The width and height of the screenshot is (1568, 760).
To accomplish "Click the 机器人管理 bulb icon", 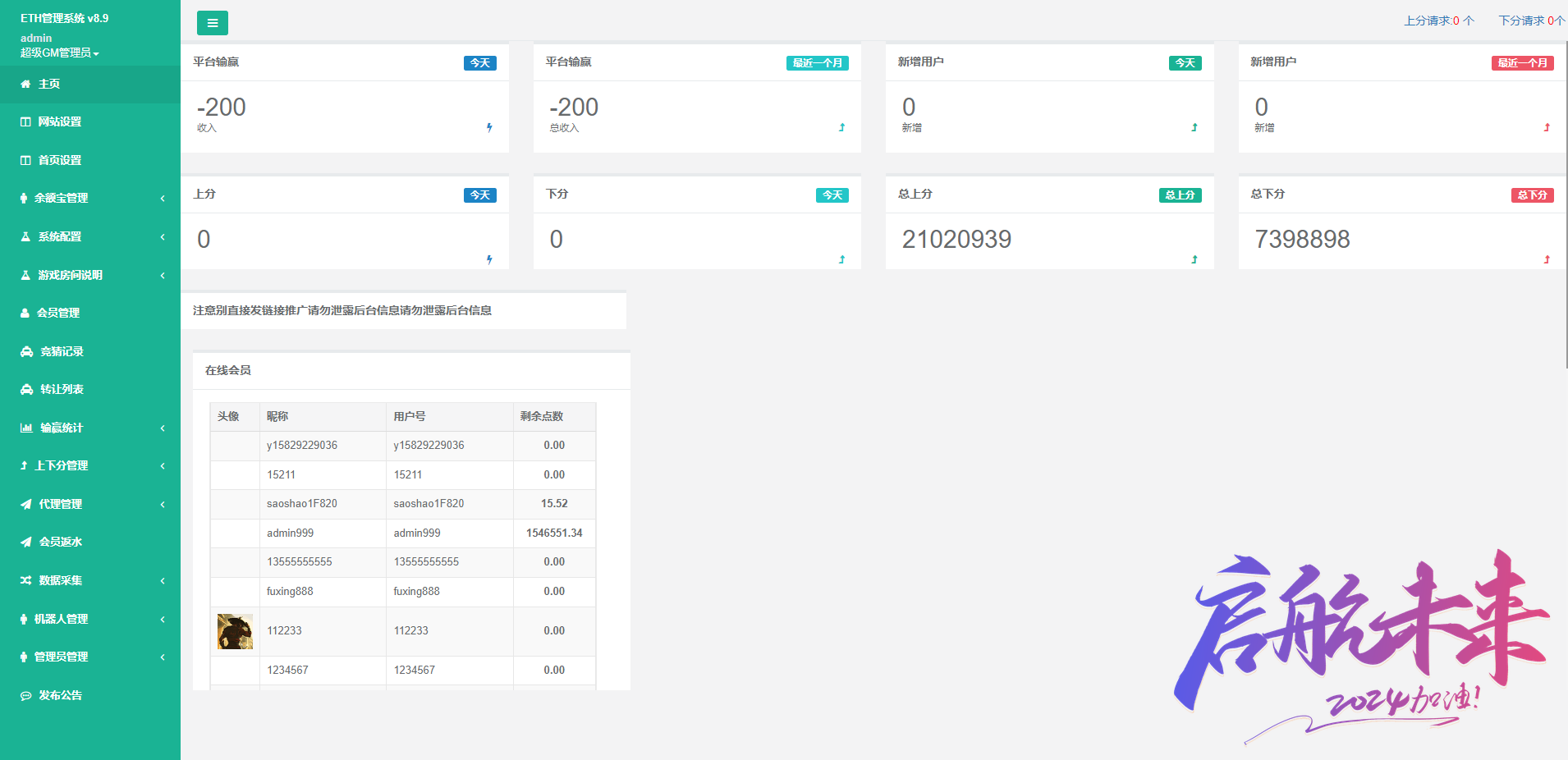I will tap(24, 619).
